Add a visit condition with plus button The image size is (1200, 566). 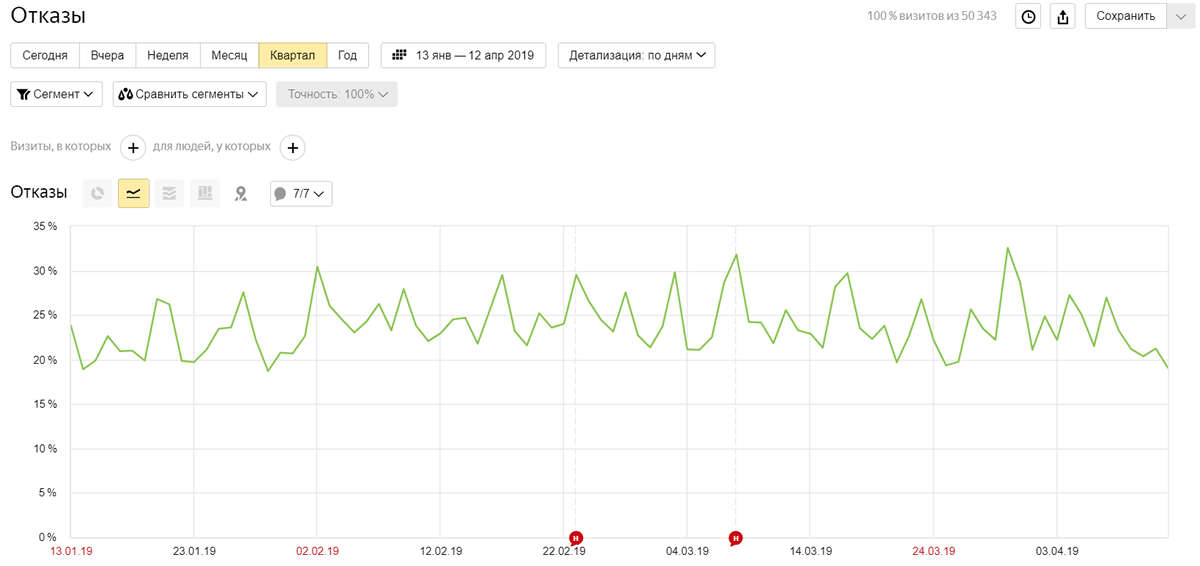pyautogui.click(x=133, y=147)
